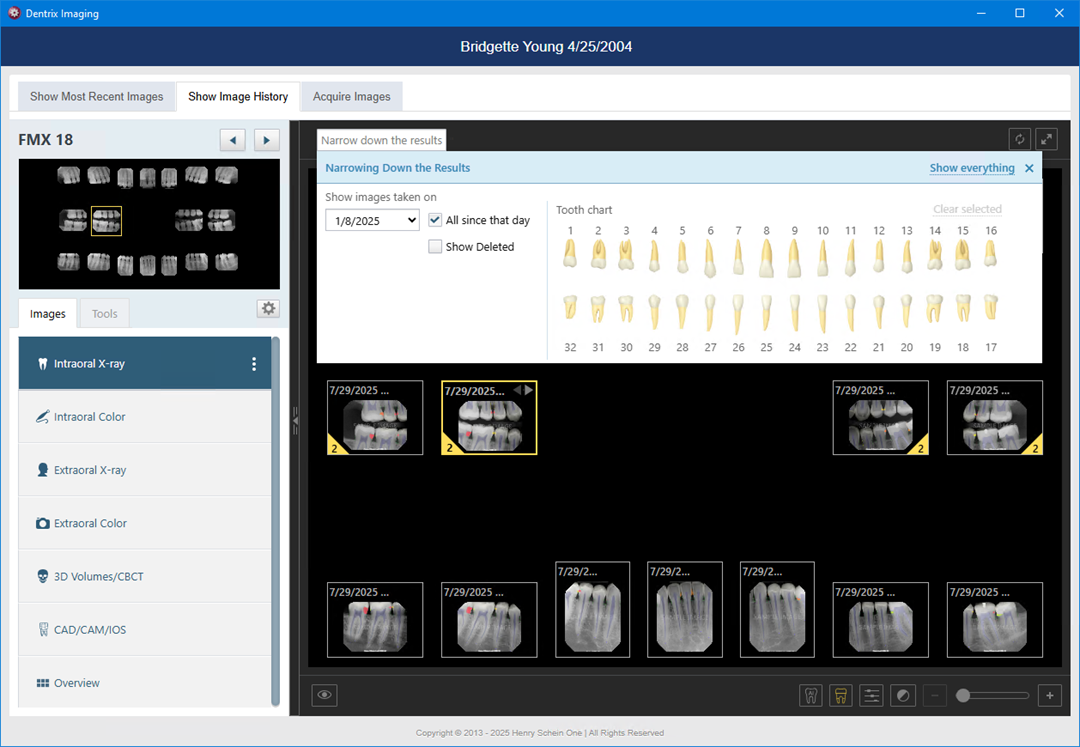Open the yellow-outlined selected bitewing thumbnail
1080x747 pixels.
[489, 418]
